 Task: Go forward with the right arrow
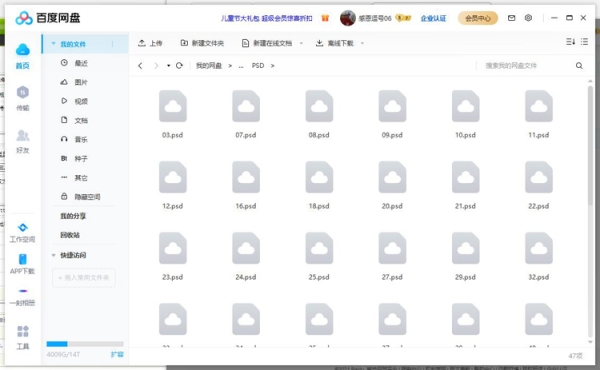coord(156,66)
